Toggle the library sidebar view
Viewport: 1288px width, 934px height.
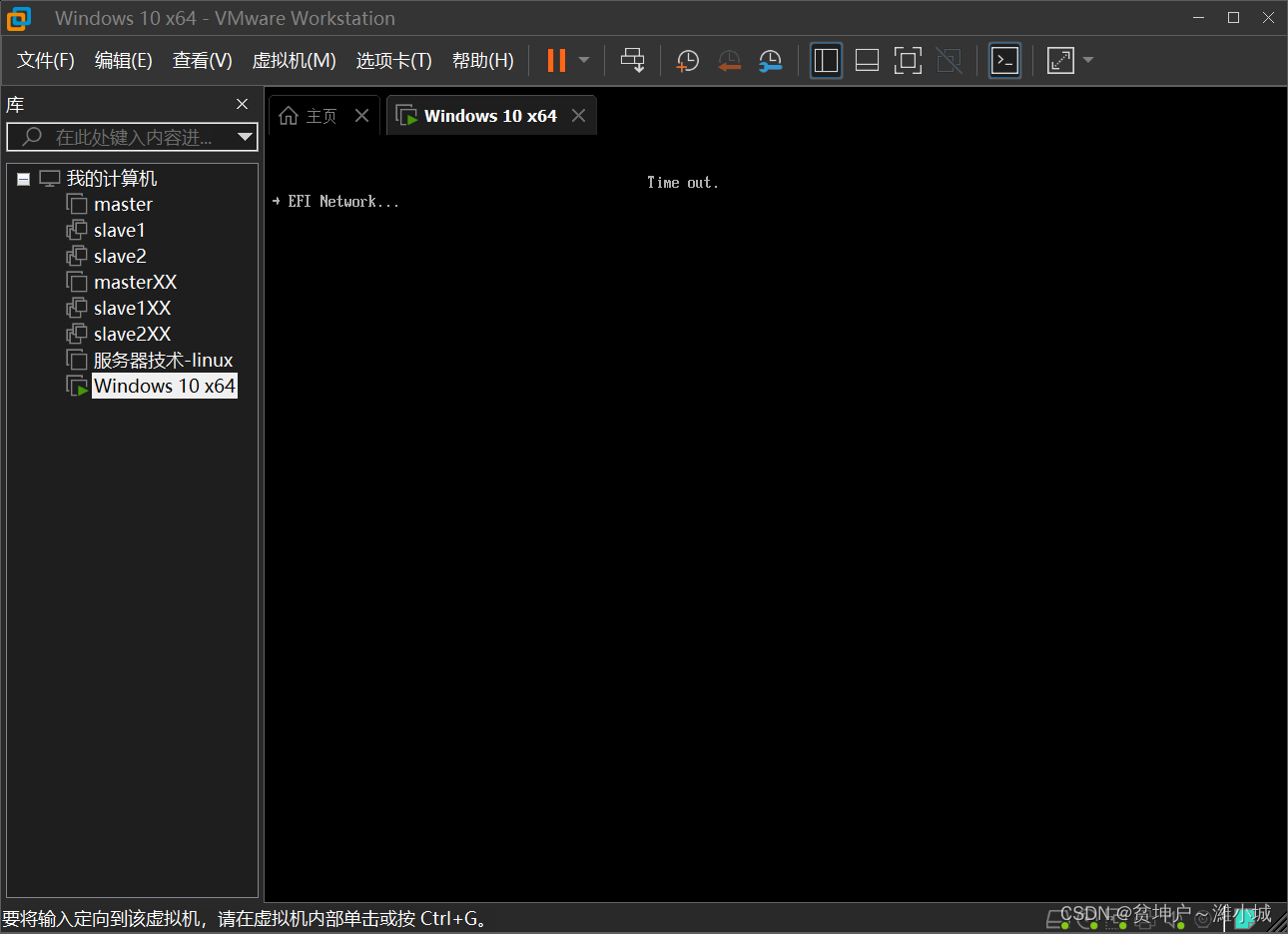click(826, 60)
